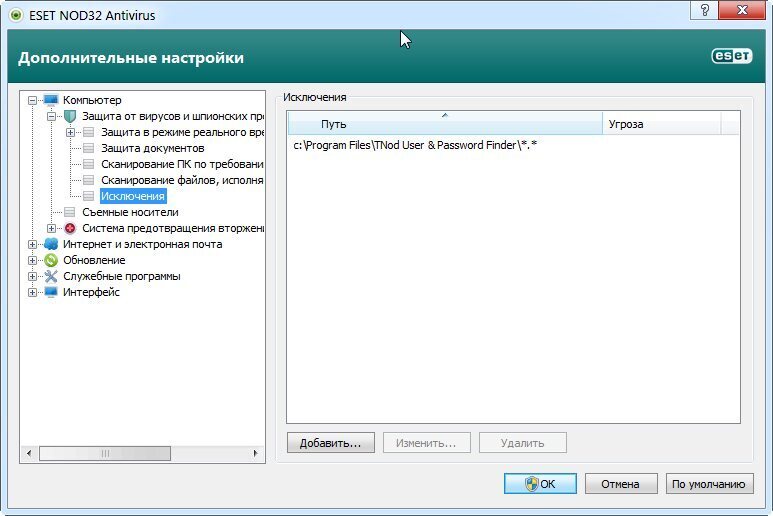Viewport: 773px width, 516px height.
Task: Click the Компьютер monitor icon in tree
Action: pos(51,100)
